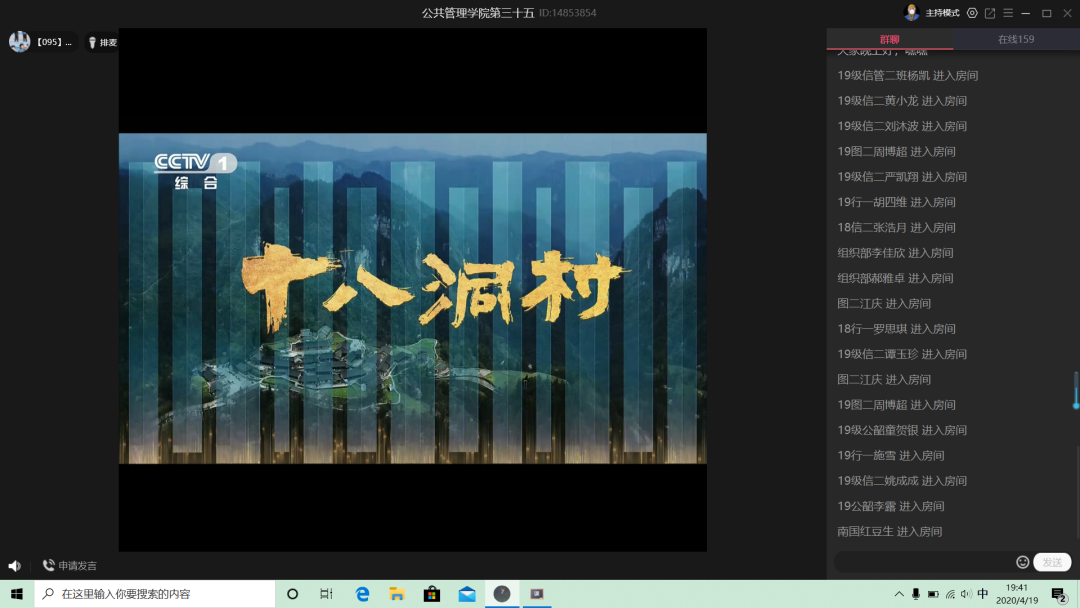
Task: Open the settings hexagon icon in title bar
Action: click(x=972, y=13)
